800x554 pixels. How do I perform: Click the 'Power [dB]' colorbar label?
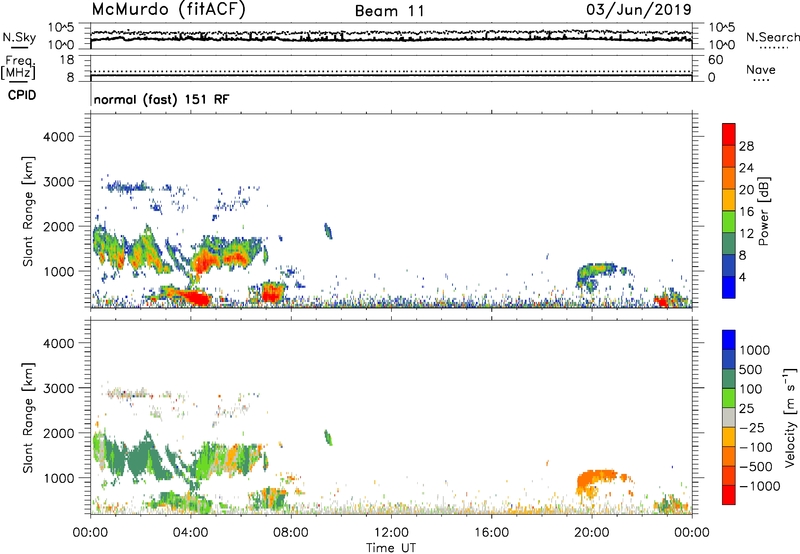click(763, 211)
